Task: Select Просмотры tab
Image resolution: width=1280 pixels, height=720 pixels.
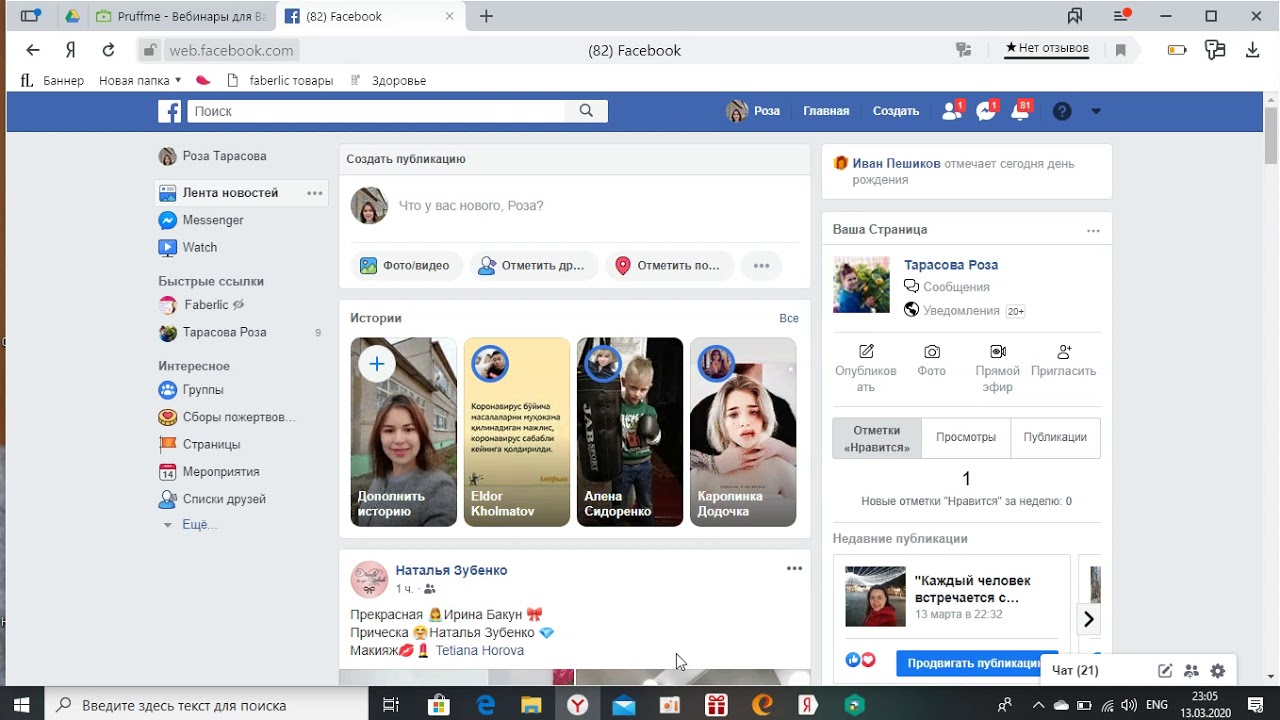Action: pyautogui.click(x=966, y=438)
